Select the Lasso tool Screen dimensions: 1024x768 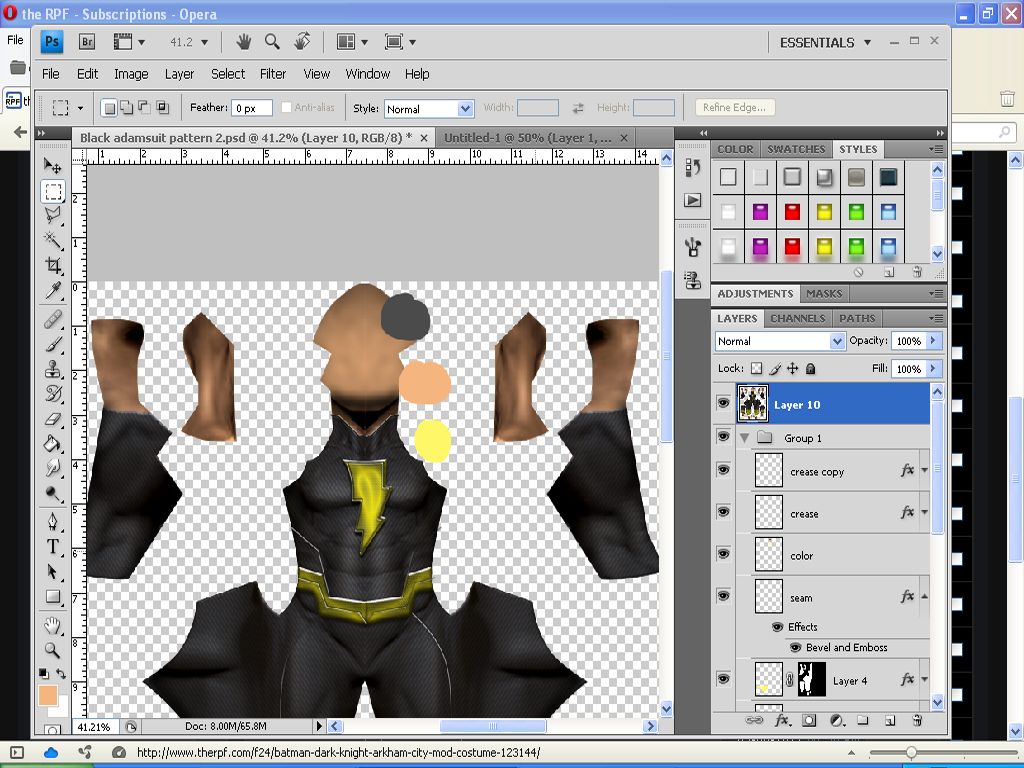point(53,216)
